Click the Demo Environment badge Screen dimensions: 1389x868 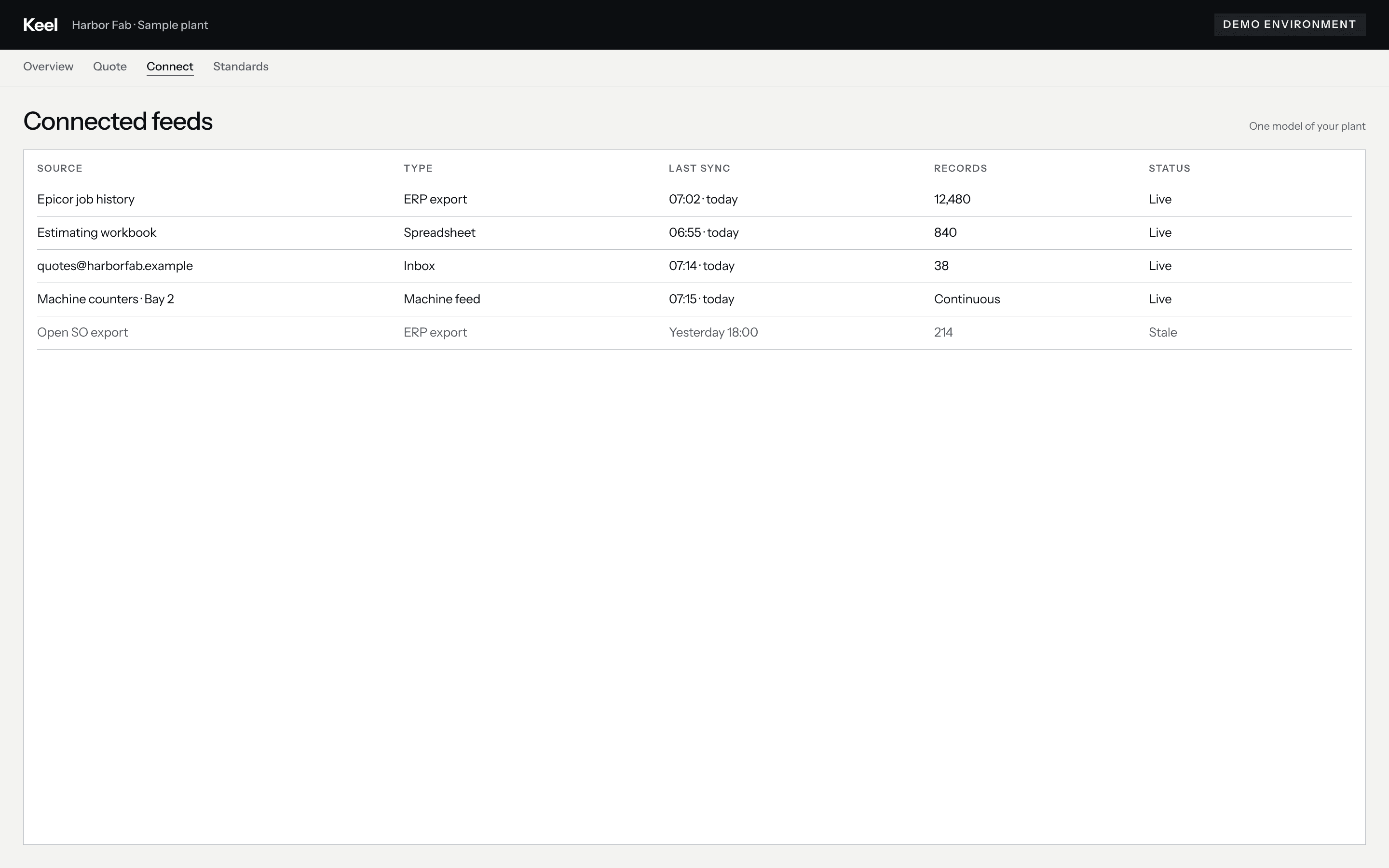pos(1289,25)
